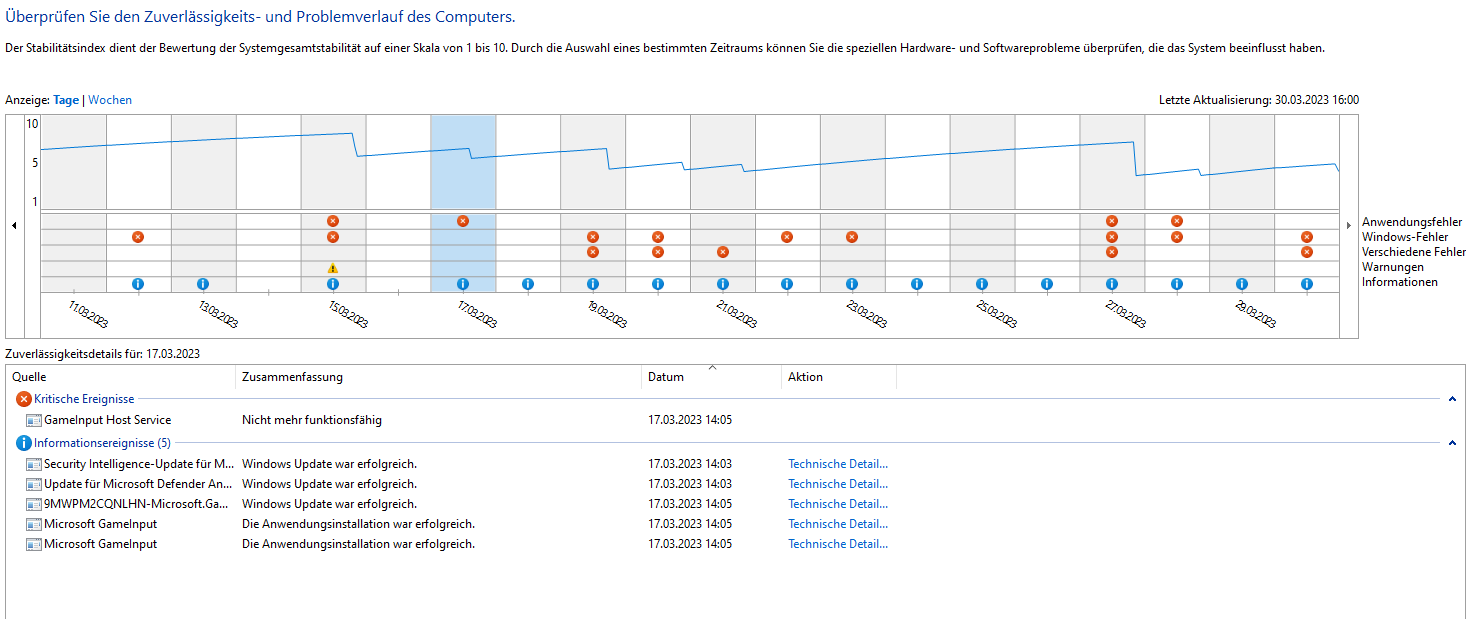The image size is (1473, 619).
Task: Select information icon on 17.03.2023
Action: pyautogui.click(x=463, y=284)
